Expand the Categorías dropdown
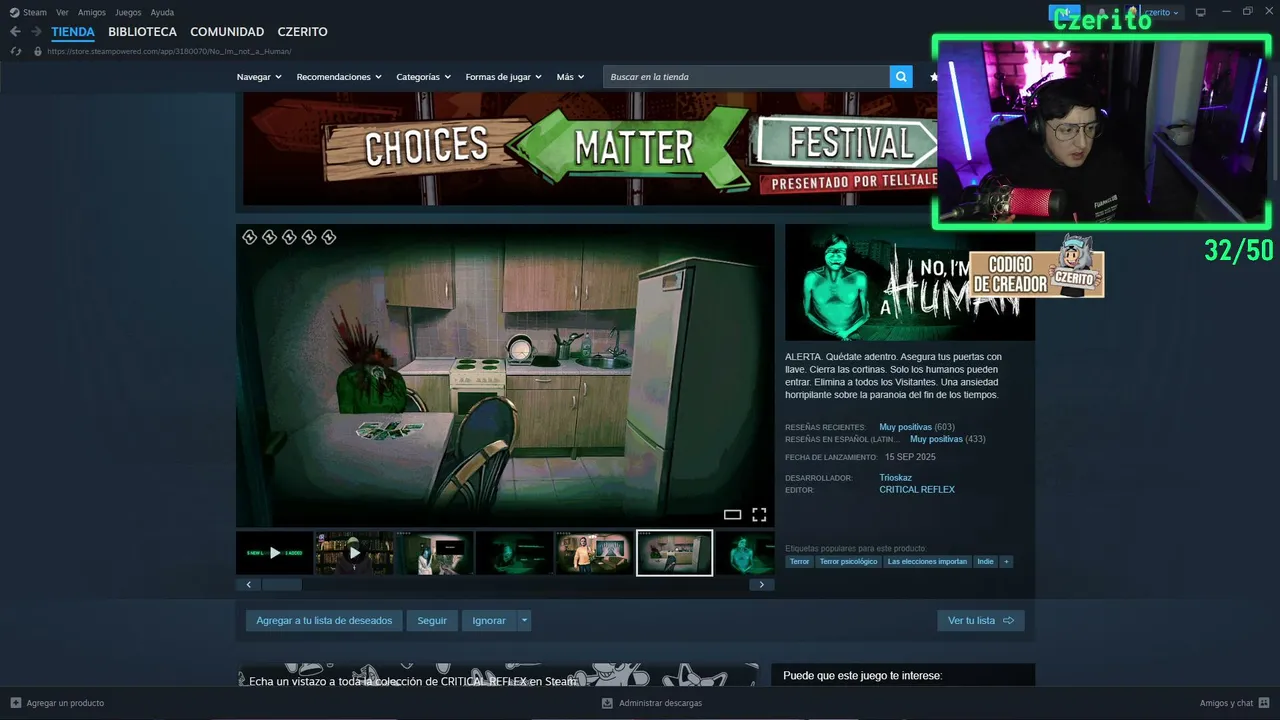The image size is (1280, 720). point(424,77)
